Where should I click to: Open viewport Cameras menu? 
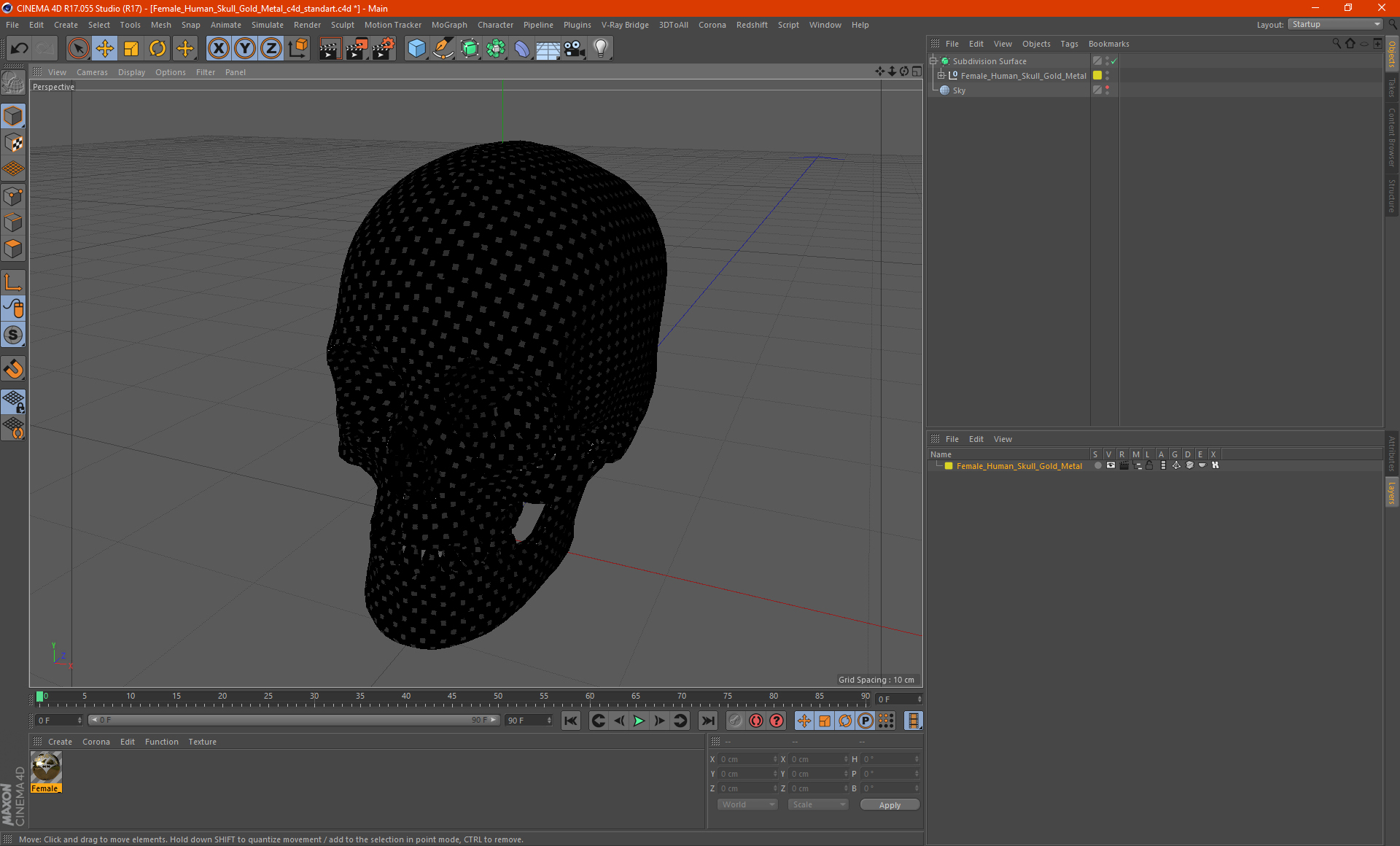click(x=92, y=72)
